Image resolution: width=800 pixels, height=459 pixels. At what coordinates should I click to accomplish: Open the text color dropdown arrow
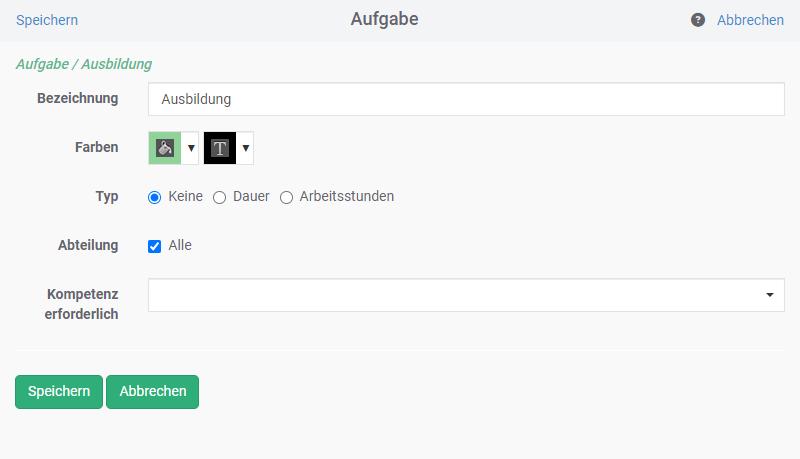(246, 148)
